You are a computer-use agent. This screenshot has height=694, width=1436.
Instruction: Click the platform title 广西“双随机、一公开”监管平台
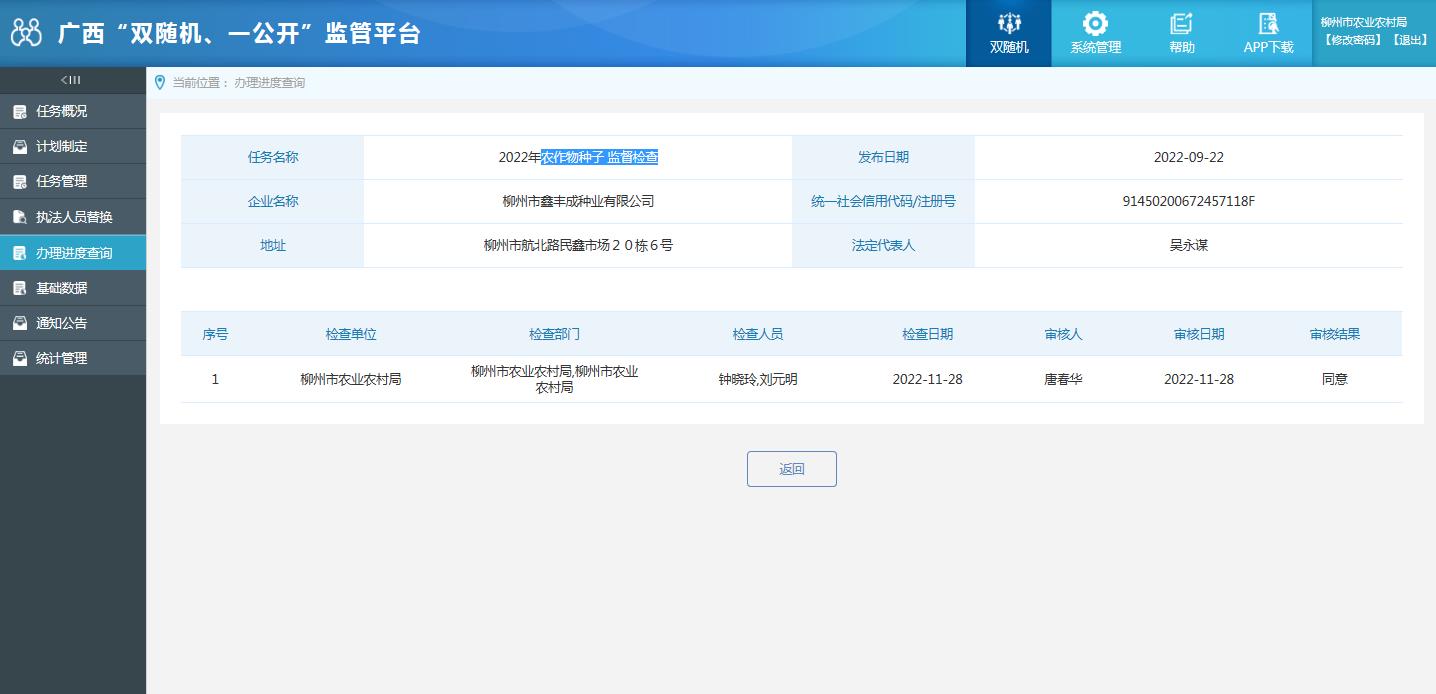point(239,33)
